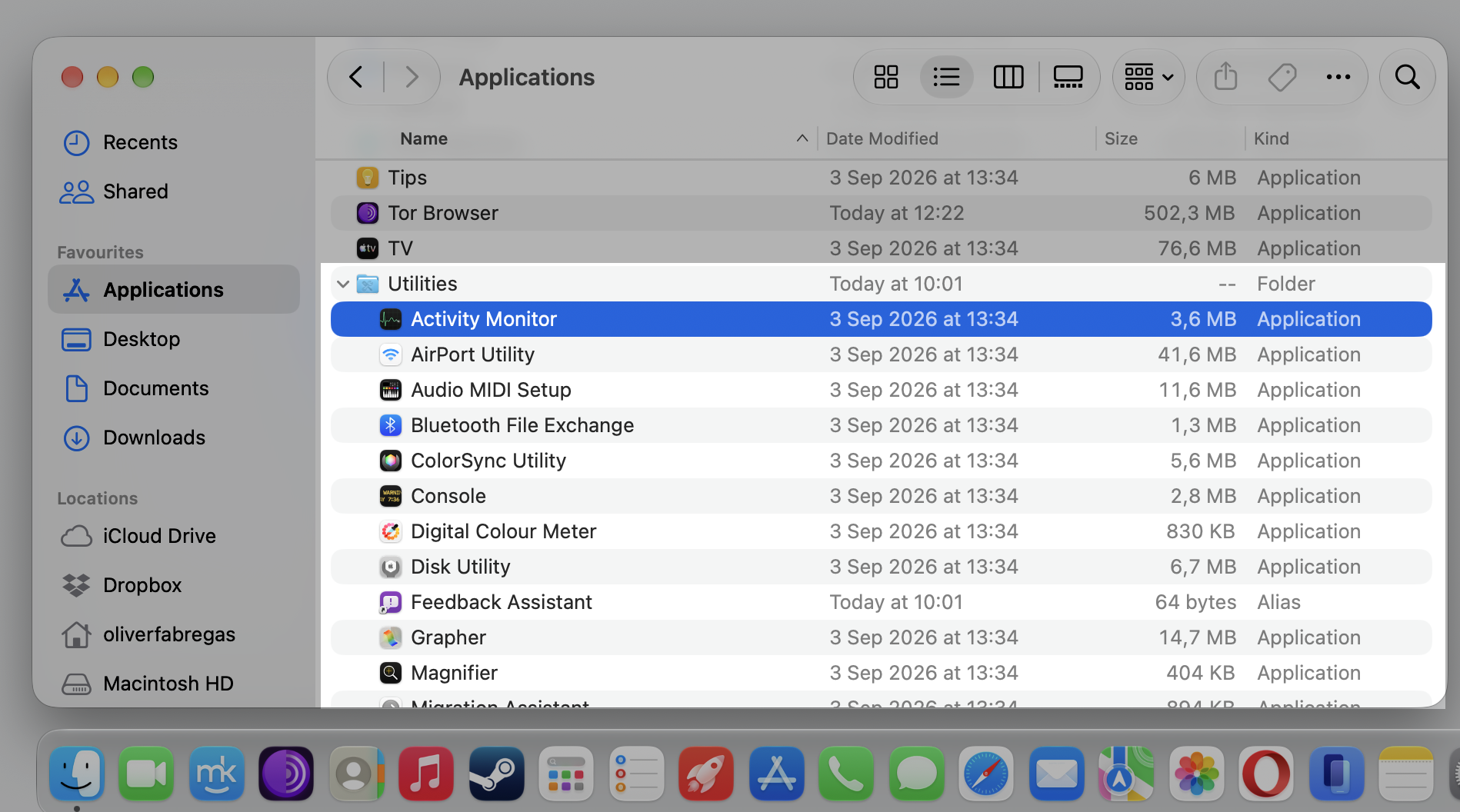Select the Digital Colour Meter row

tap(882, 531)
